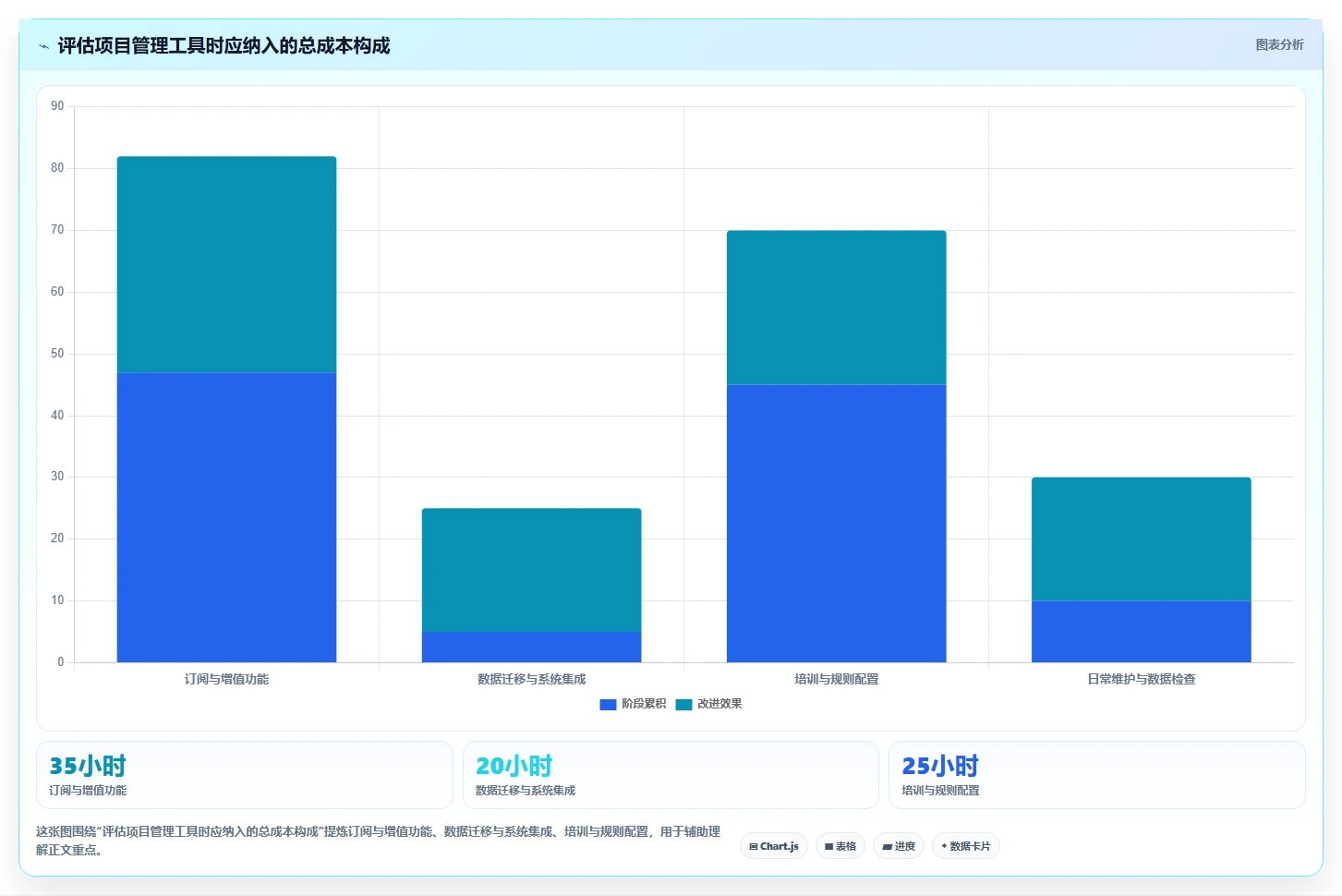Image resolution: width=1342 pixels, height=896 pixels.
Task: Select the 20小时 数据迁移与系统集成 card
Action: point(671,775)
